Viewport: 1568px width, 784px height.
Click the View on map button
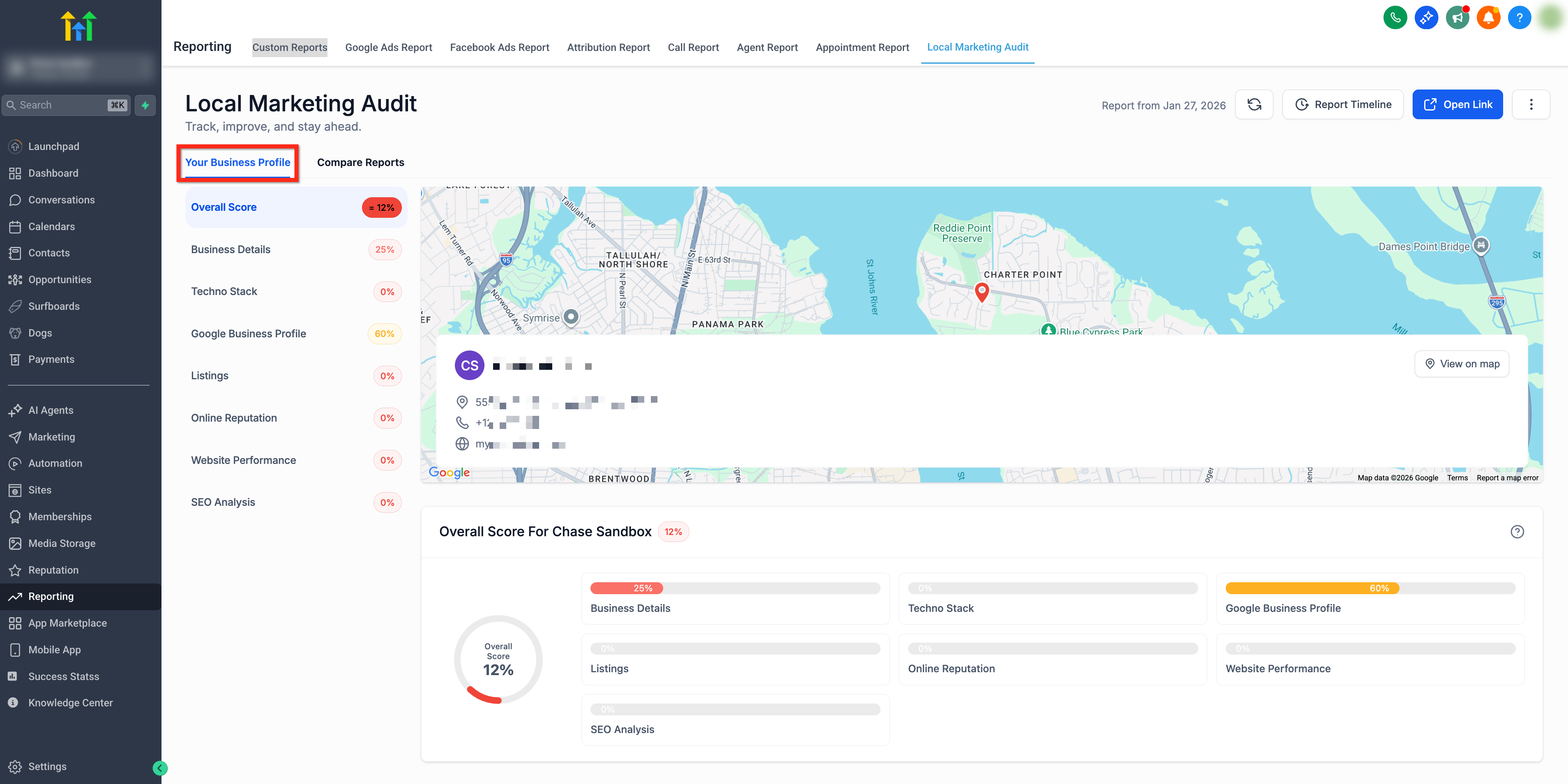1461,364
